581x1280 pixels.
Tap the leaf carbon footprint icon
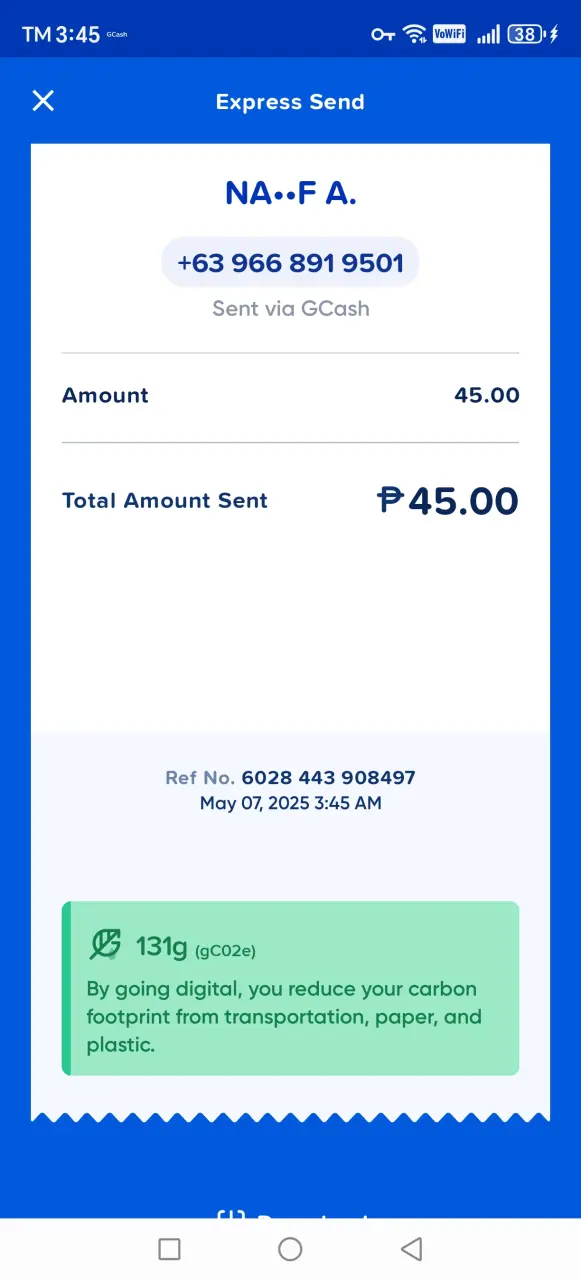pos(105,944)
